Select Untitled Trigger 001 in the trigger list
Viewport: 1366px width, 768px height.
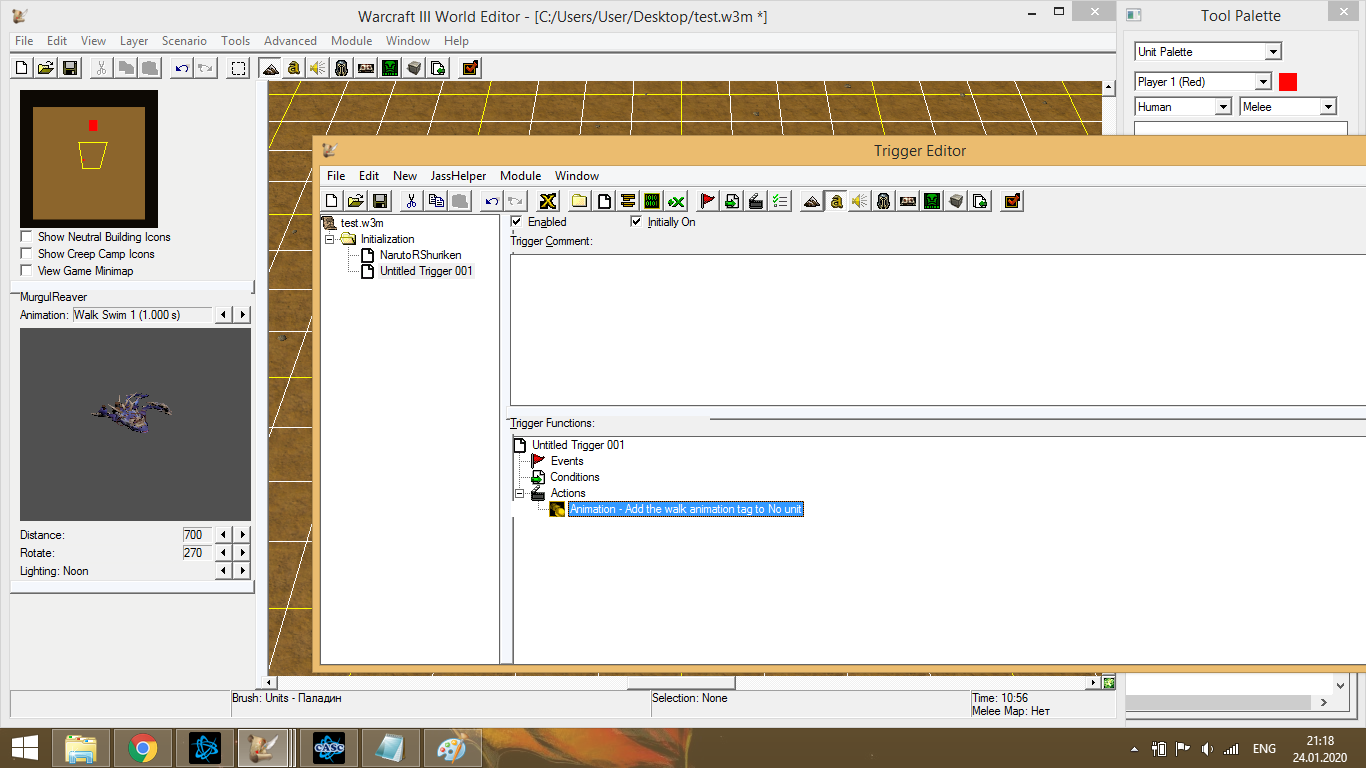(426, 271)
